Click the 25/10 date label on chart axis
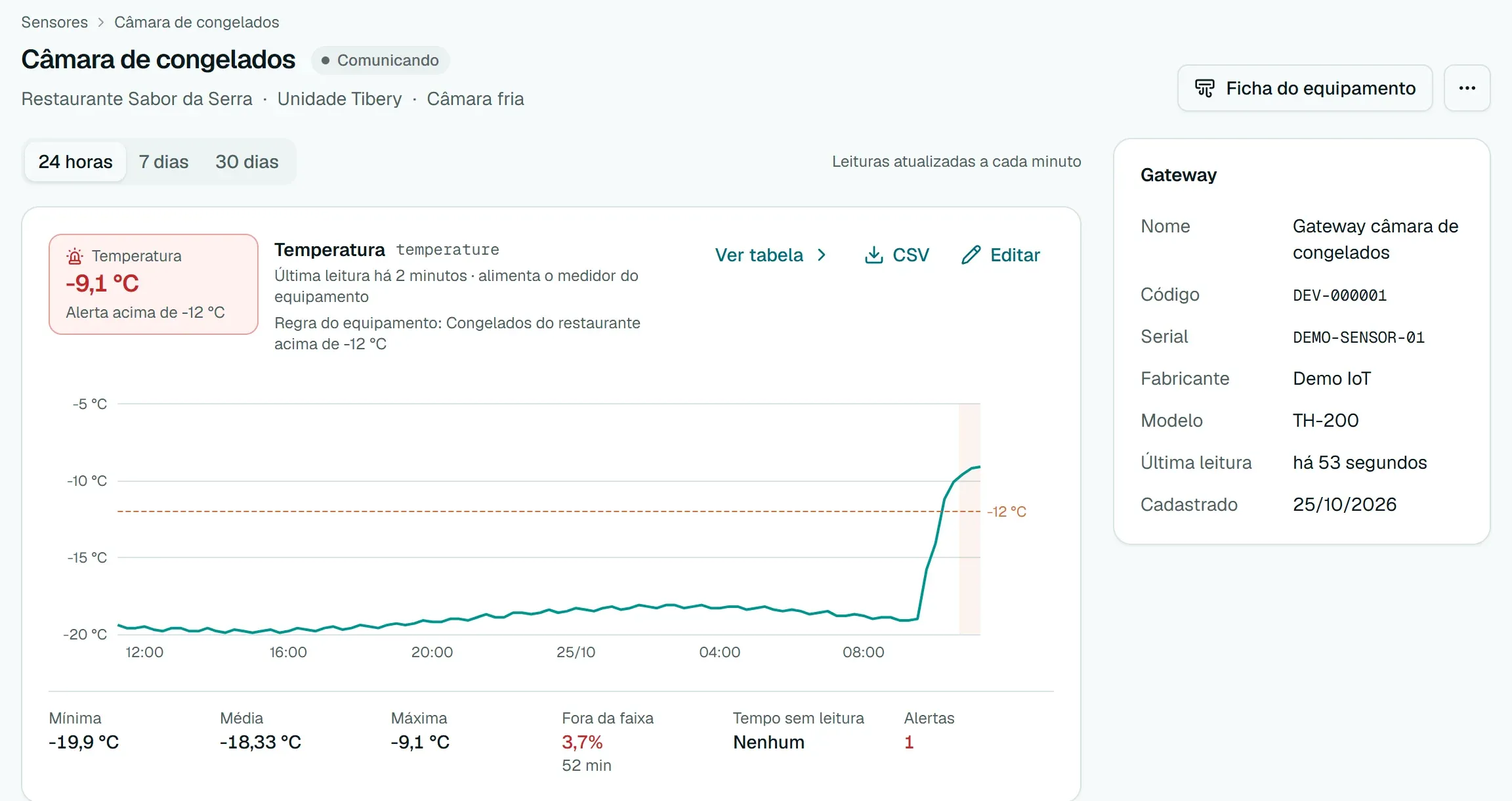The width and height of the screenshot is (1512, 801). pyautogui.click(x=576, y=652)
